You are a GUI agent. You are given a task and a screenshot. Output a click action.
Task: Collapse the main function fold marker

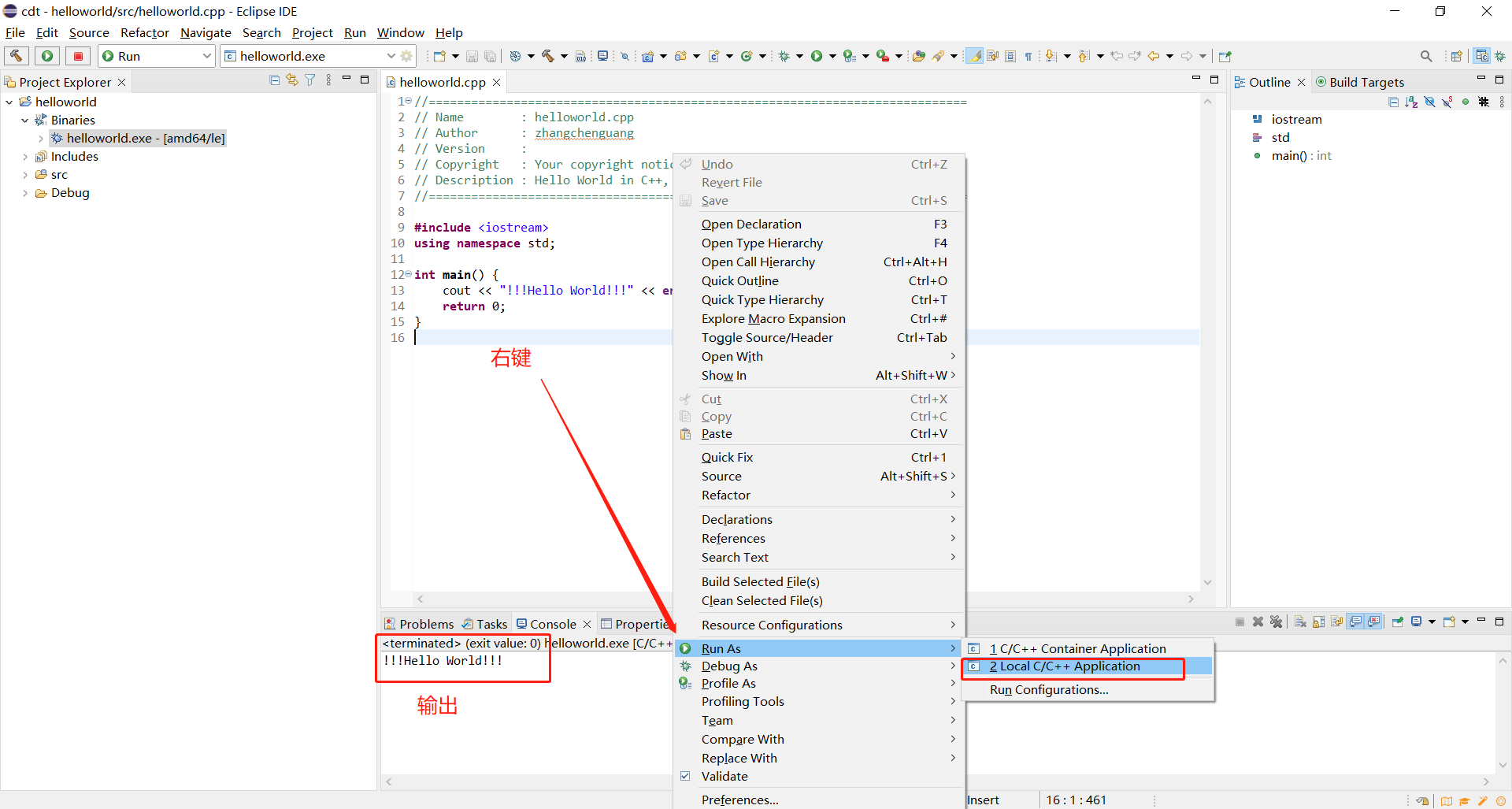pos(408,274)
